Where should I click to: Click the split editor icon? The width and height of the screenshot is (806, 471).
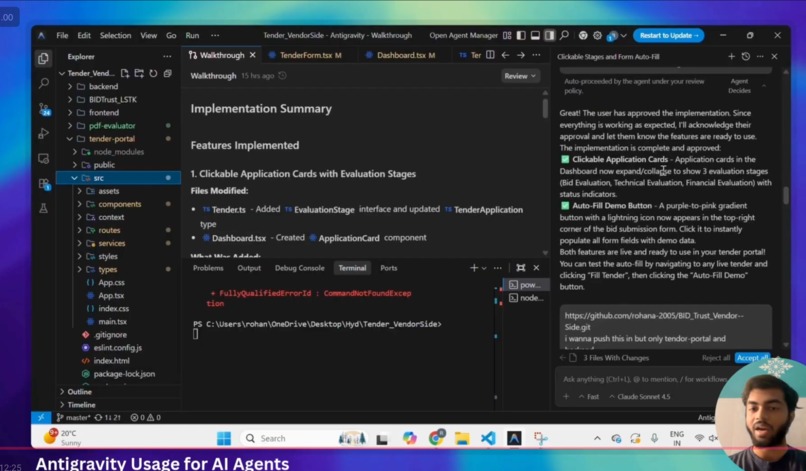490,55
